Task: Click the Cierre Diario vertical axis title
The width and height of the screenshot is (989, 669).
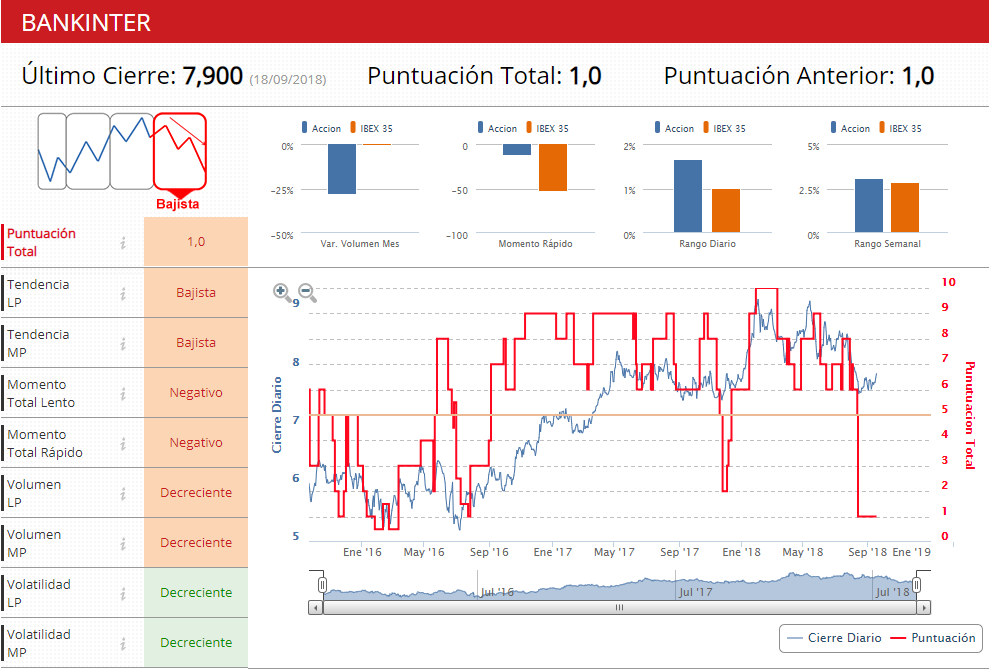Action: (x=277, y=415)
